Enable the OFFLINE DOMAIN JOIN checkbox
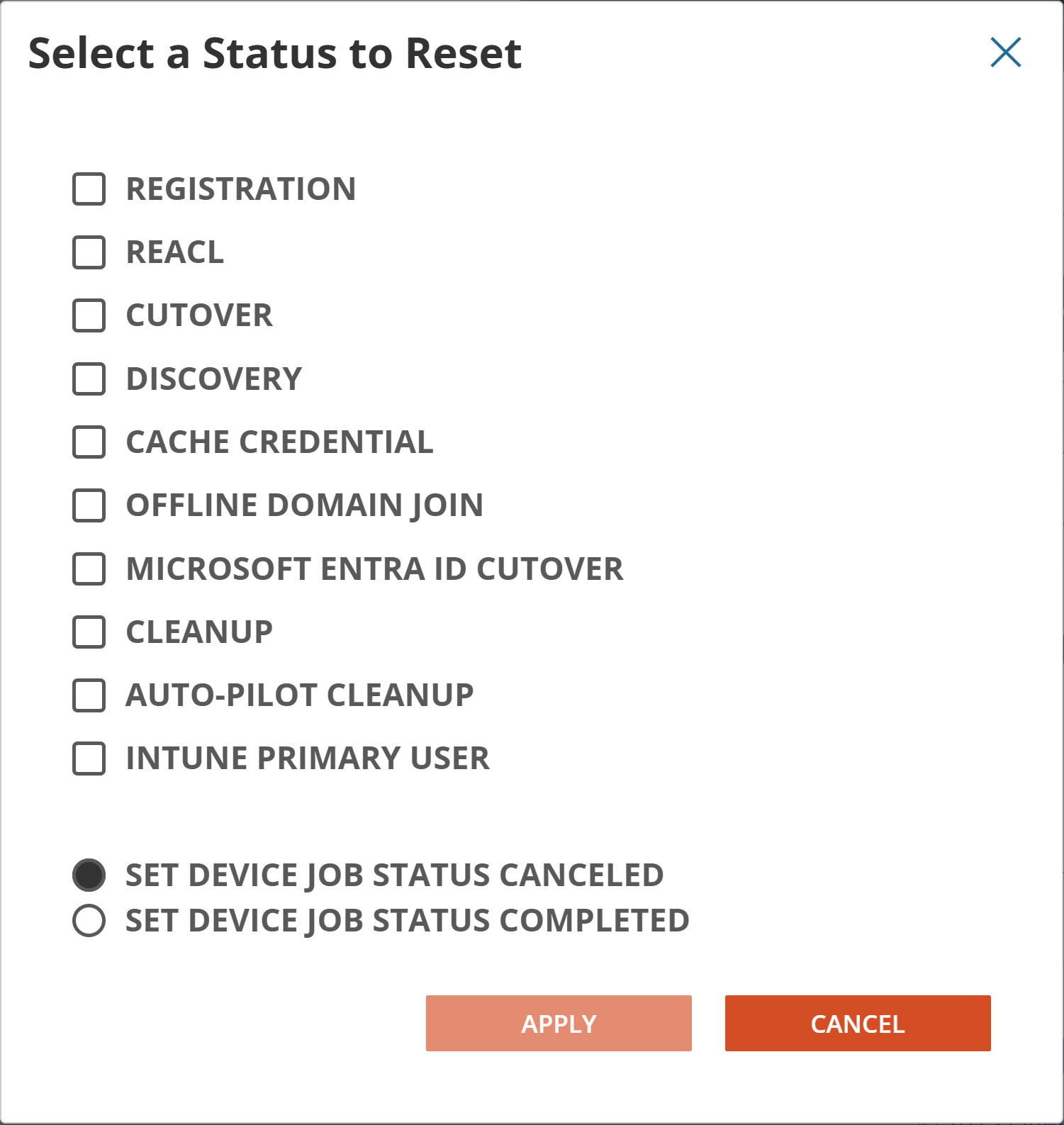Viewport: 1064px width, 1125px height. click(88, 505)
